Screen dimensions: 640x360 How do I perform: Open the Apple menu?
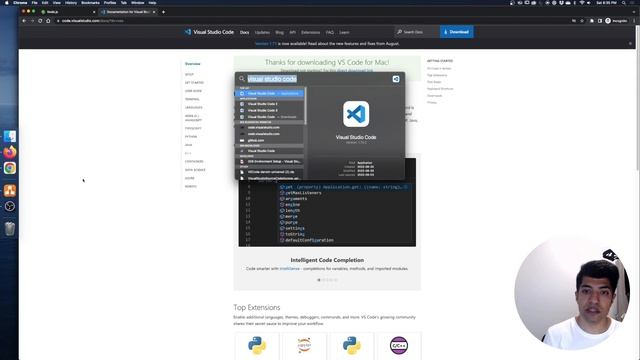pyautogui.click(x=7, y=2)
